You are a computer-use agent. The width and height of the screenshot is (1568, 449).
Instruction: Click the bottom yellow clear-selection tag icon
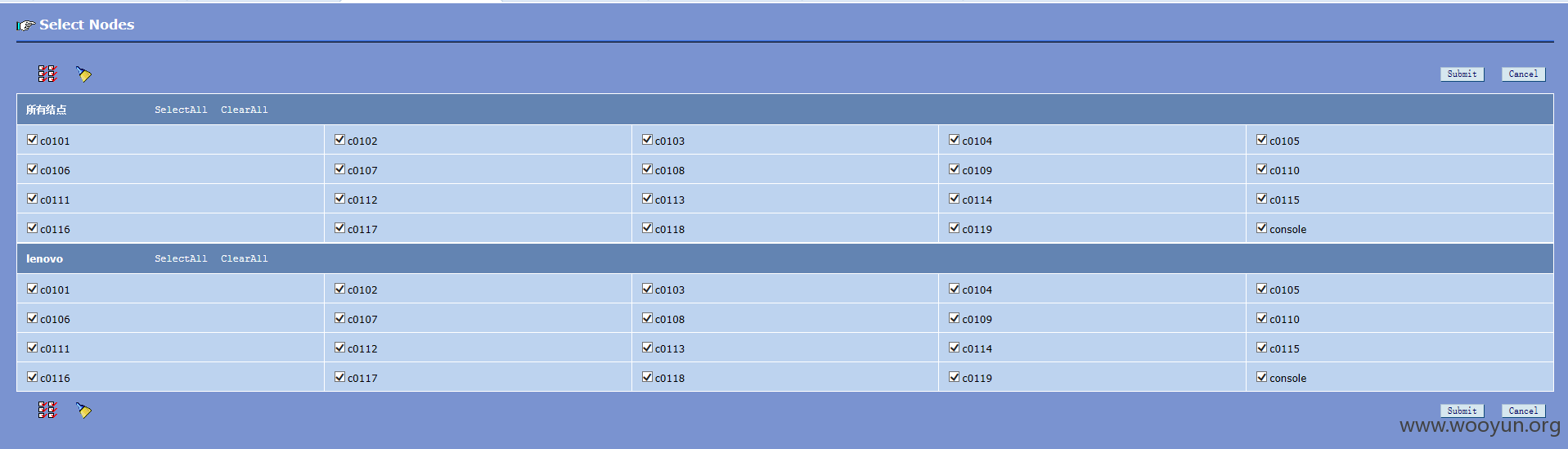83,411
